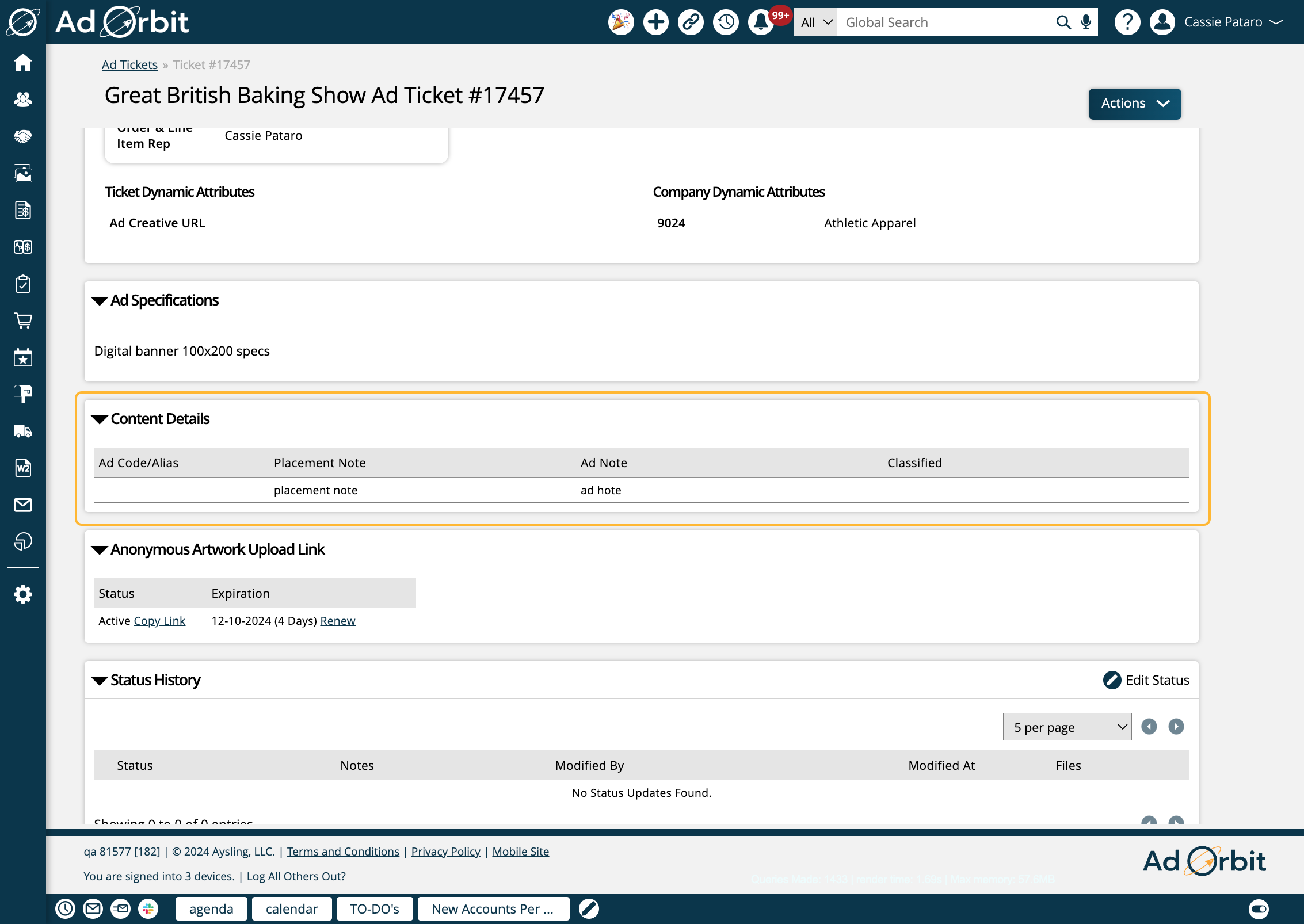The image size is (1304, 924).
Task: Collapse the Anonymous Artwork Upload Link section
Action: click(100, 550)
